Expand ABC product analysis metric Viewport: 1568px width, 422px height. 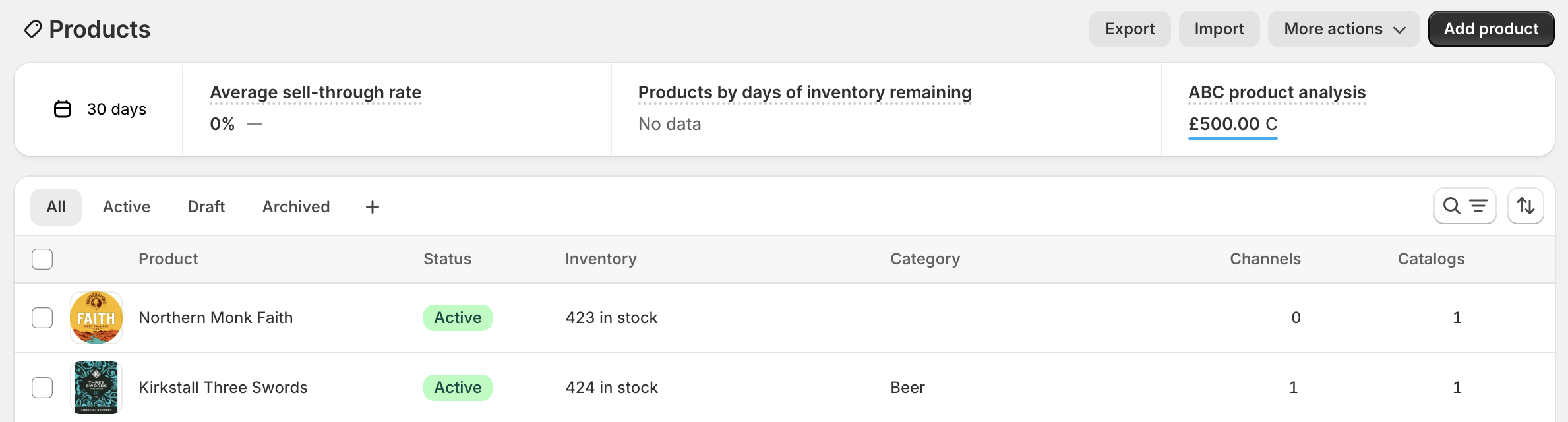point(1277,92)
